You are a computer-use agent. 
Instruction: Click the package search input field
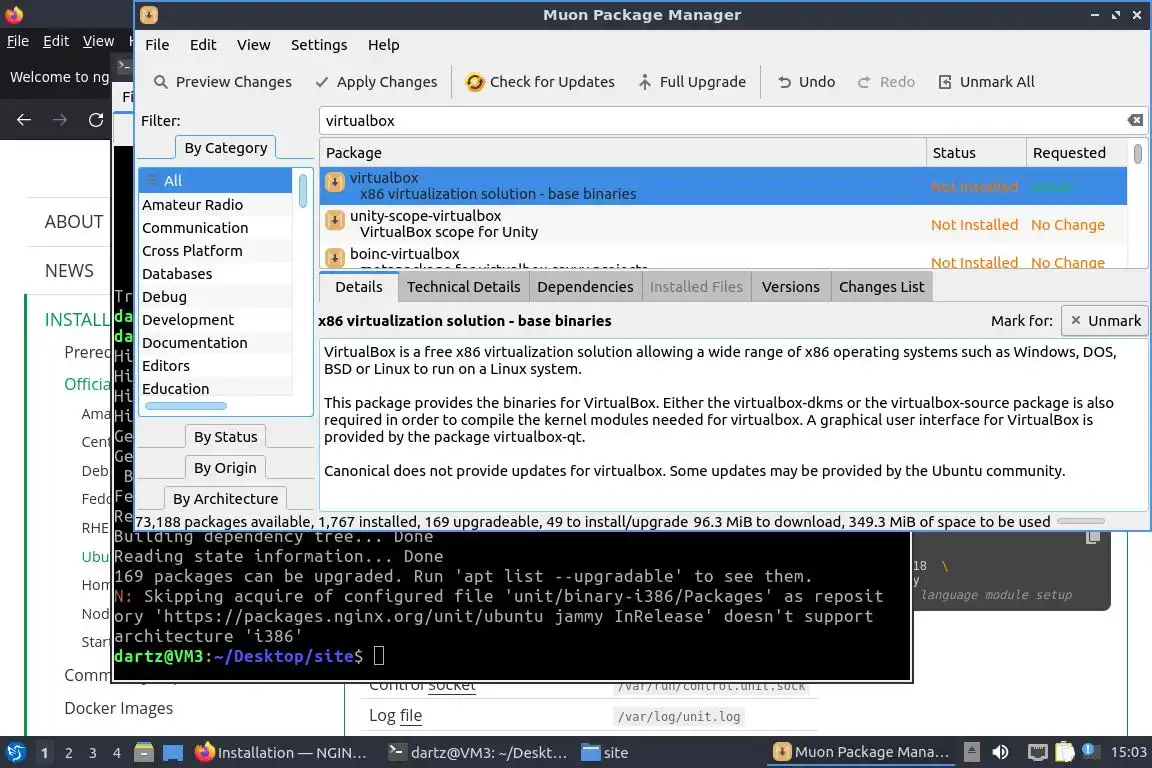click(724, 121)
